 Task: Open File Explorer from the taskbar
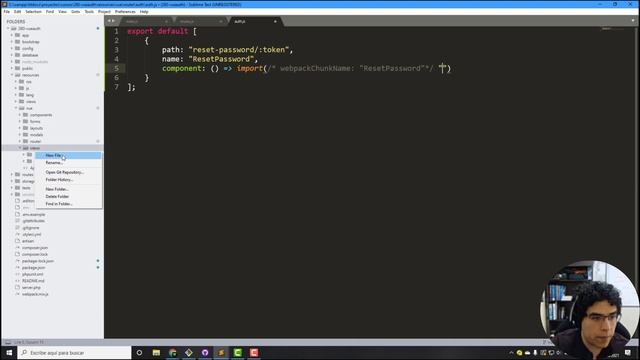point(156,353)
